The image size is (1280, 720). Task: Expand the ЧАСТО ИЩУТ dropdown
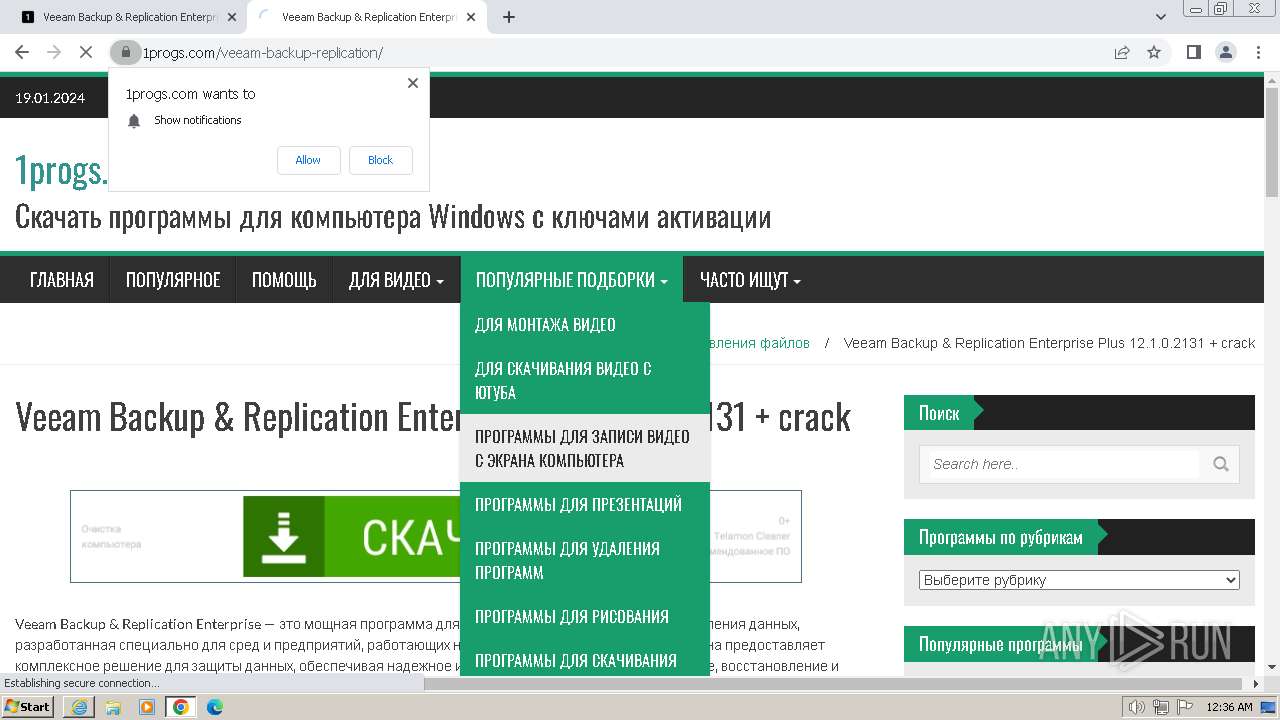(750, 280)
